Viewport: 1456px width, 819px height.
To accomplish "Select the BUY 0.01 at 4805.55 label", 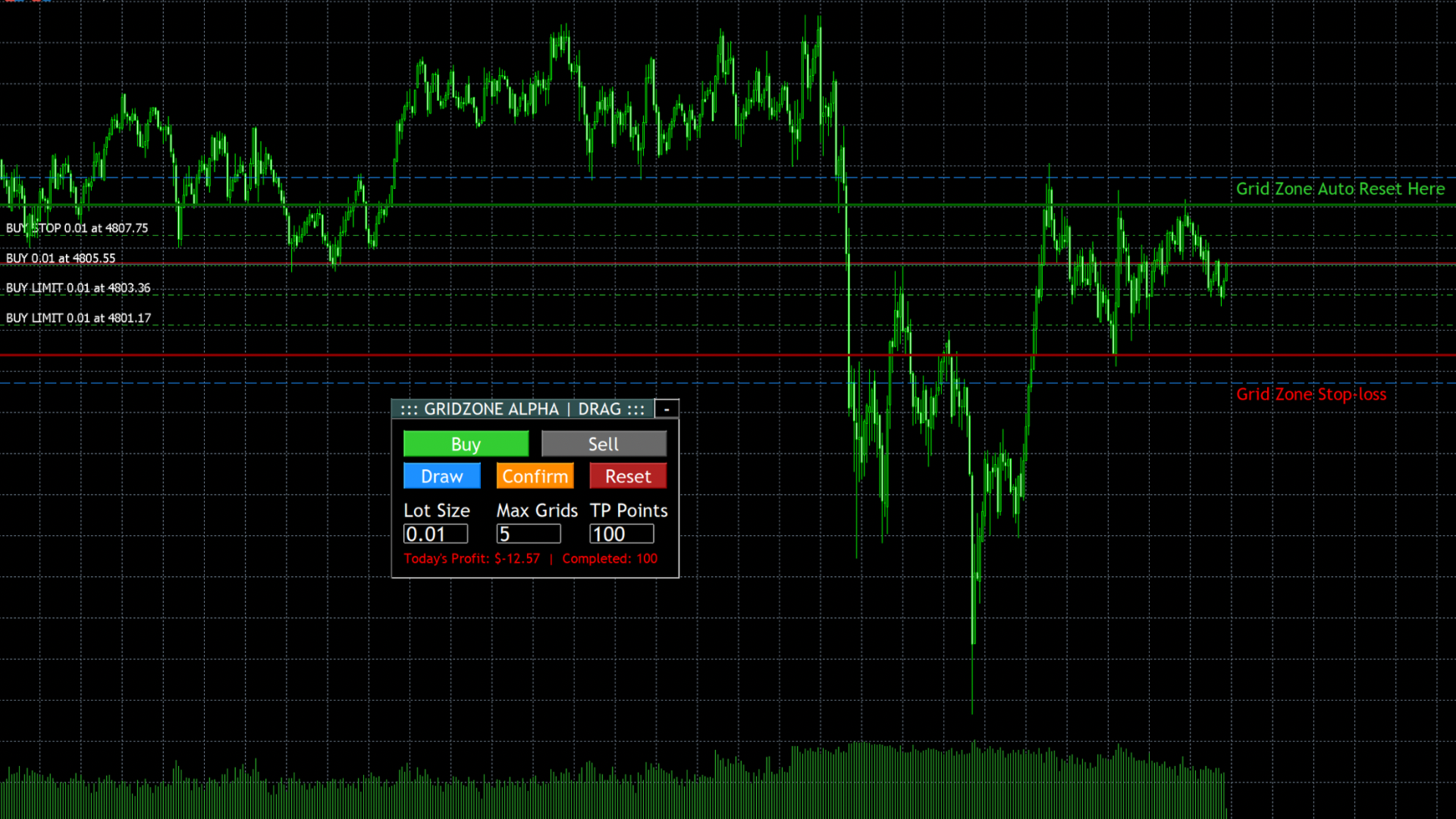I will [x=61, y=259].
